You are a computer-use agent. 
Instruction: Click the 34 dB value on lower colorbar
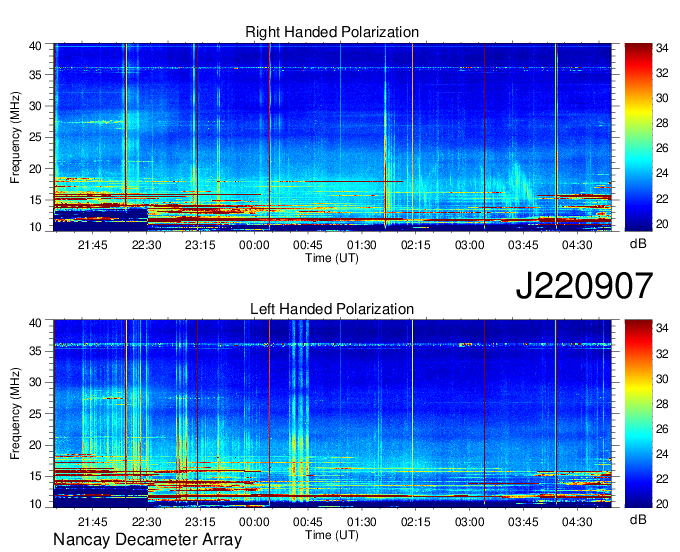pos(662,329)
